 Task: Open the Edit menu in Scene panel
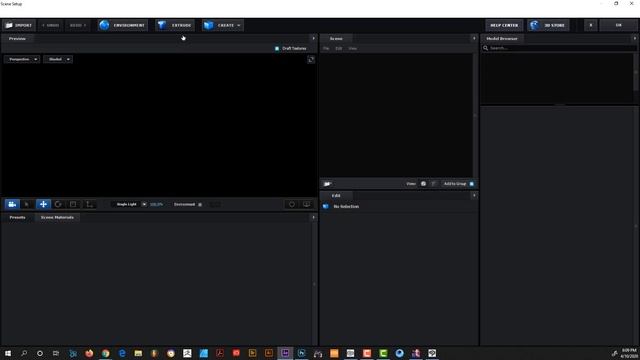(x=339, y=48)
